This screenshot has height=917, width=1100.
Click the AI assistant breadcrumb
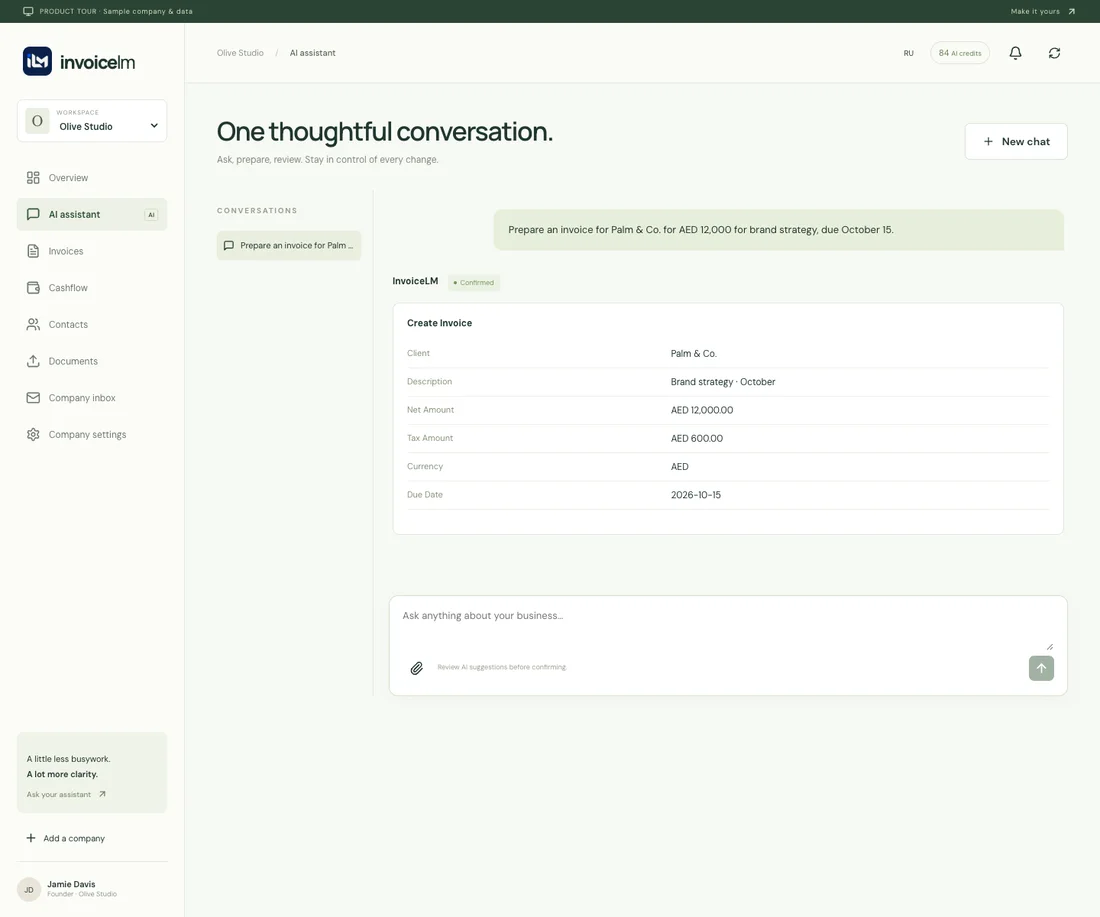(x=312, y=53)
